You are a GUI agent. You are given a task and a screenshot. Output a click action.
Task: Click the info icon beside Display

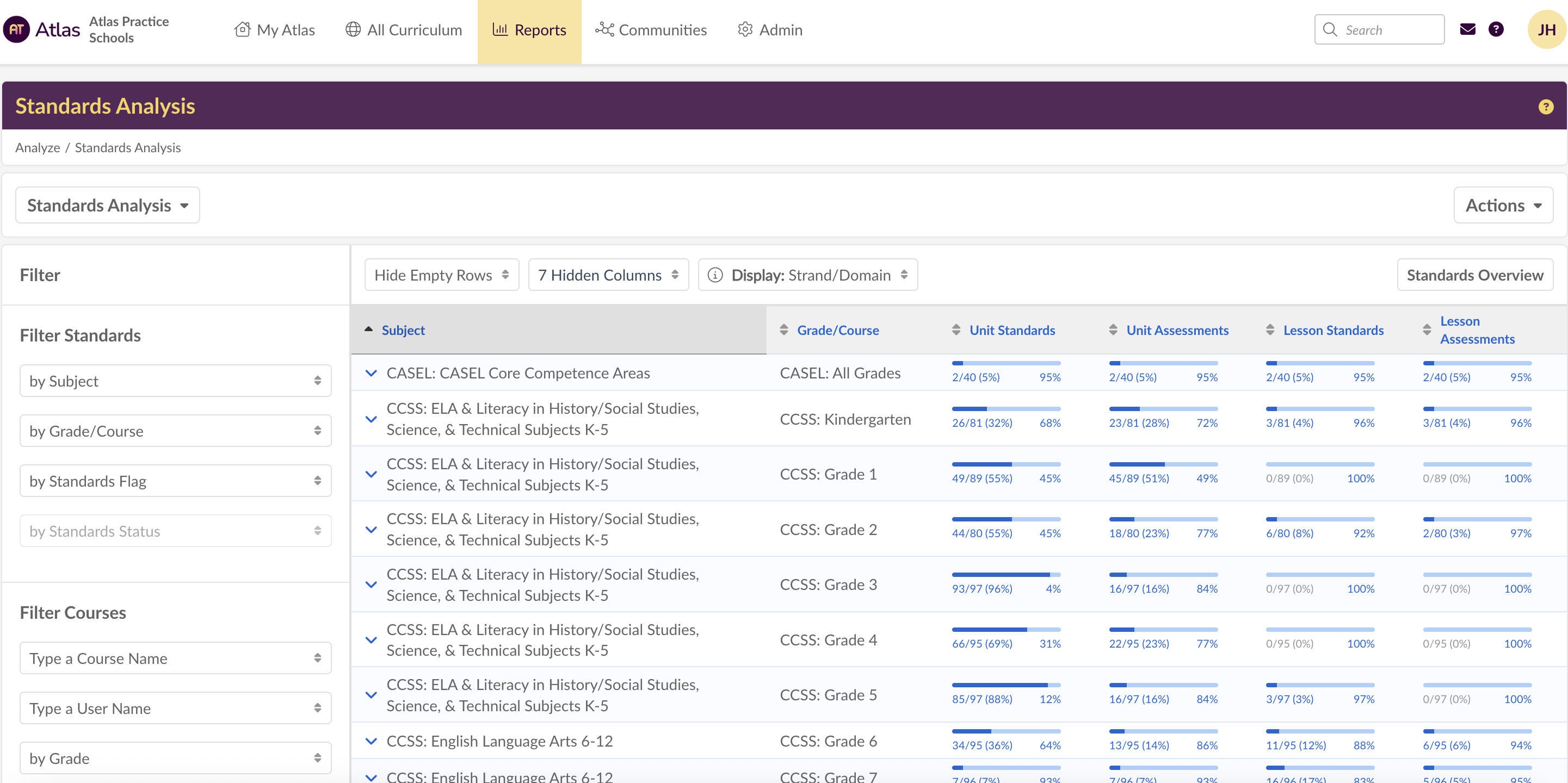click(x=715, y=275)
